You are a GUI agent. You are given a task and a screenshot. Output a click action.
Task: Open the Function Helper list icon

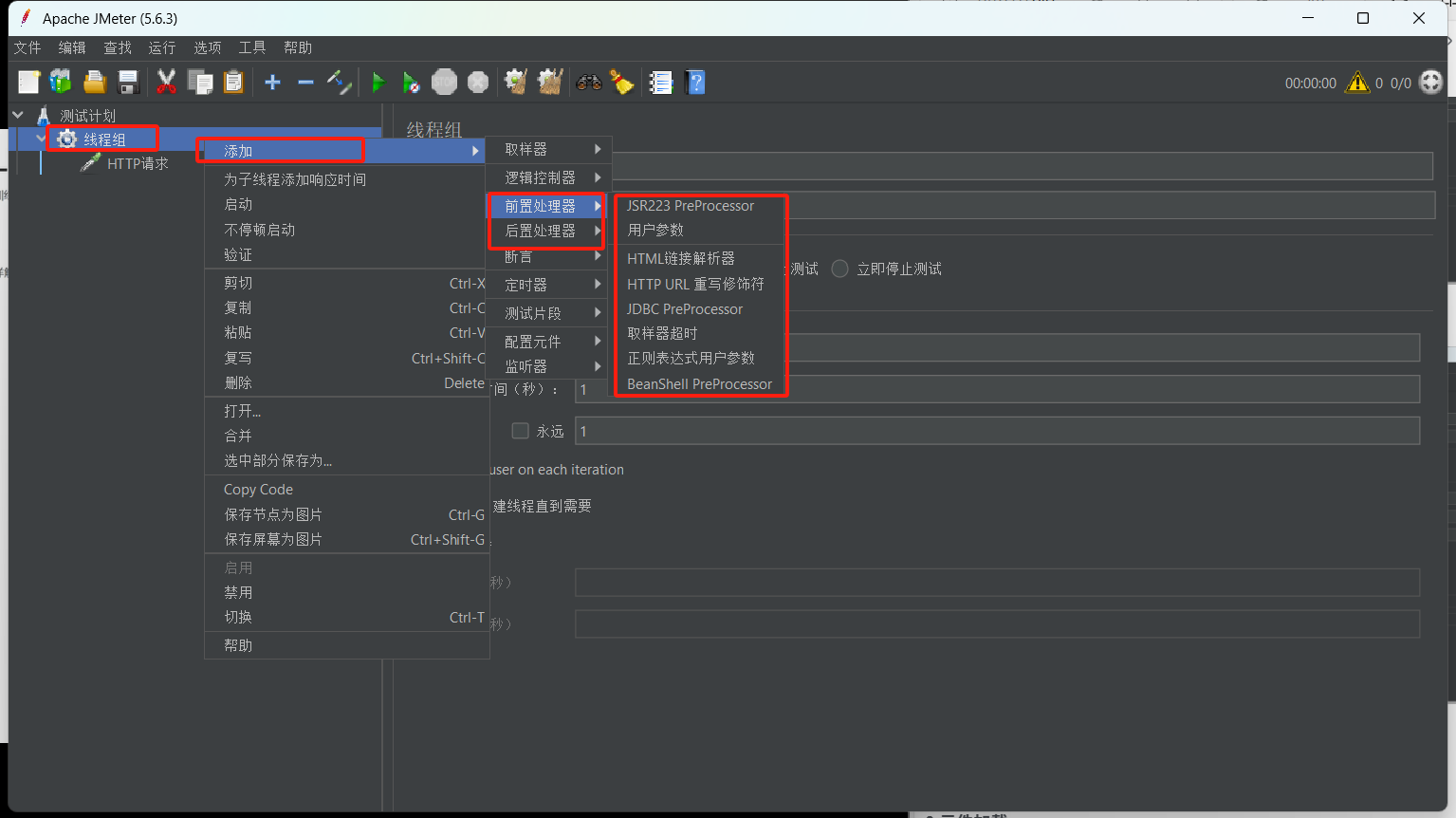coord(661,83)
